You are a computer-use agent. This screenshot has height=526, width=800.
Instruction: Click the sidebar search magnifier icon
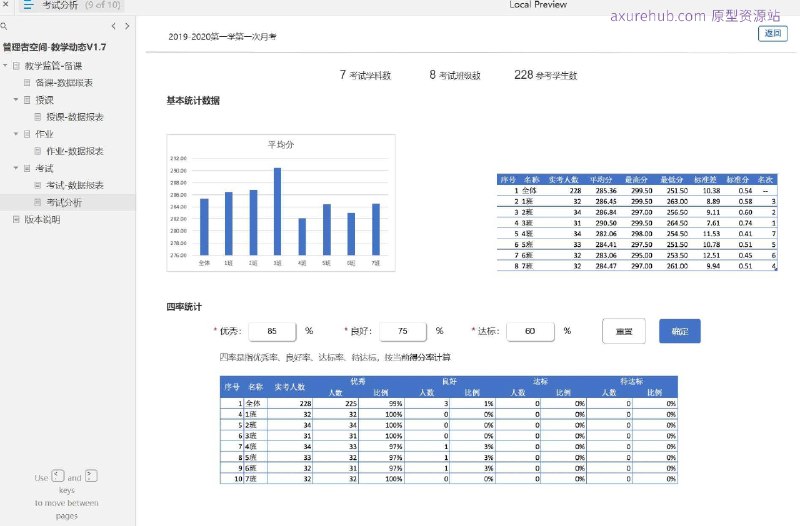[4, 26]
